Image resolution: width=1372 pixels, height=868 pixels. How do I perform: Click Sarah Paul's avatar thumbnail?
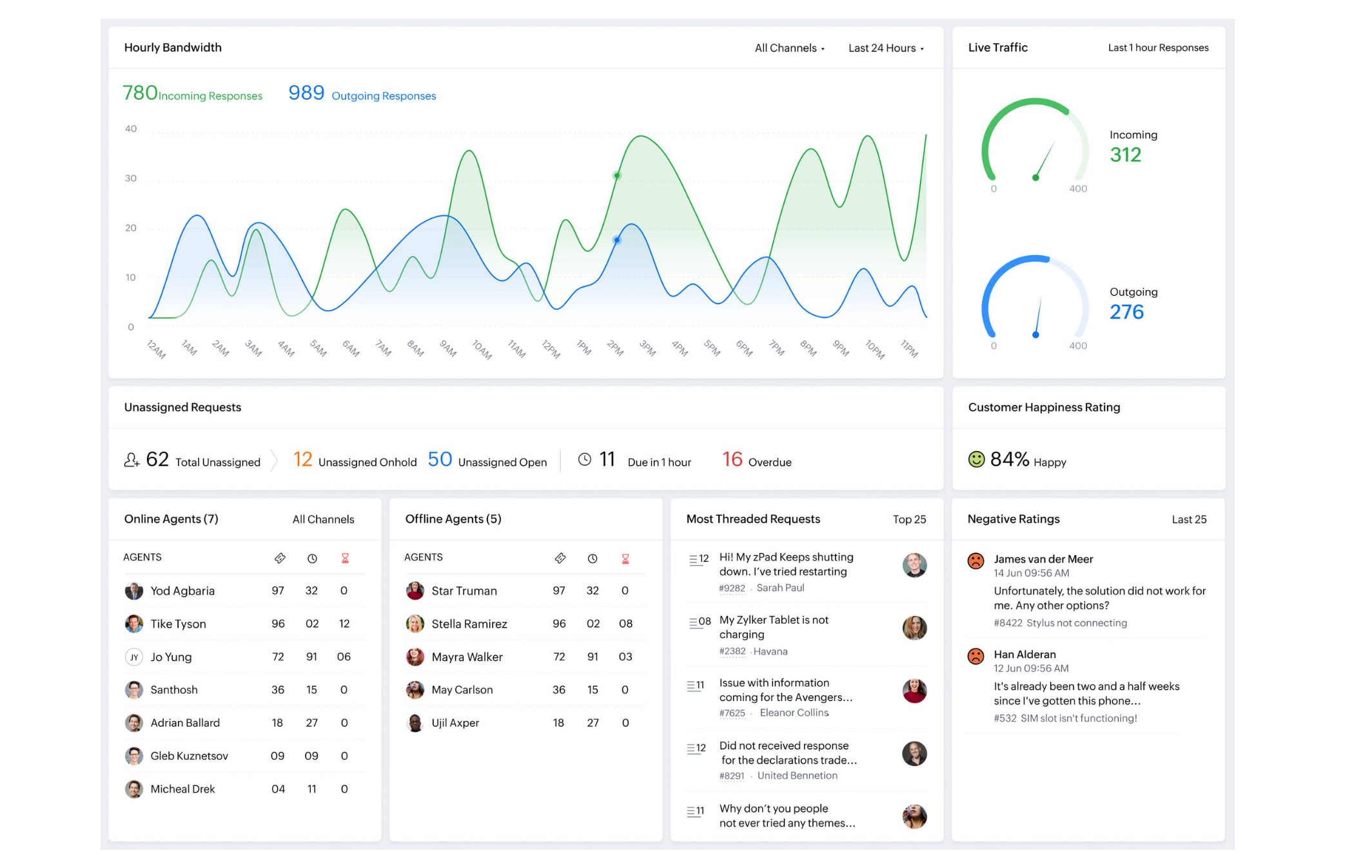(x=914, y=565)
